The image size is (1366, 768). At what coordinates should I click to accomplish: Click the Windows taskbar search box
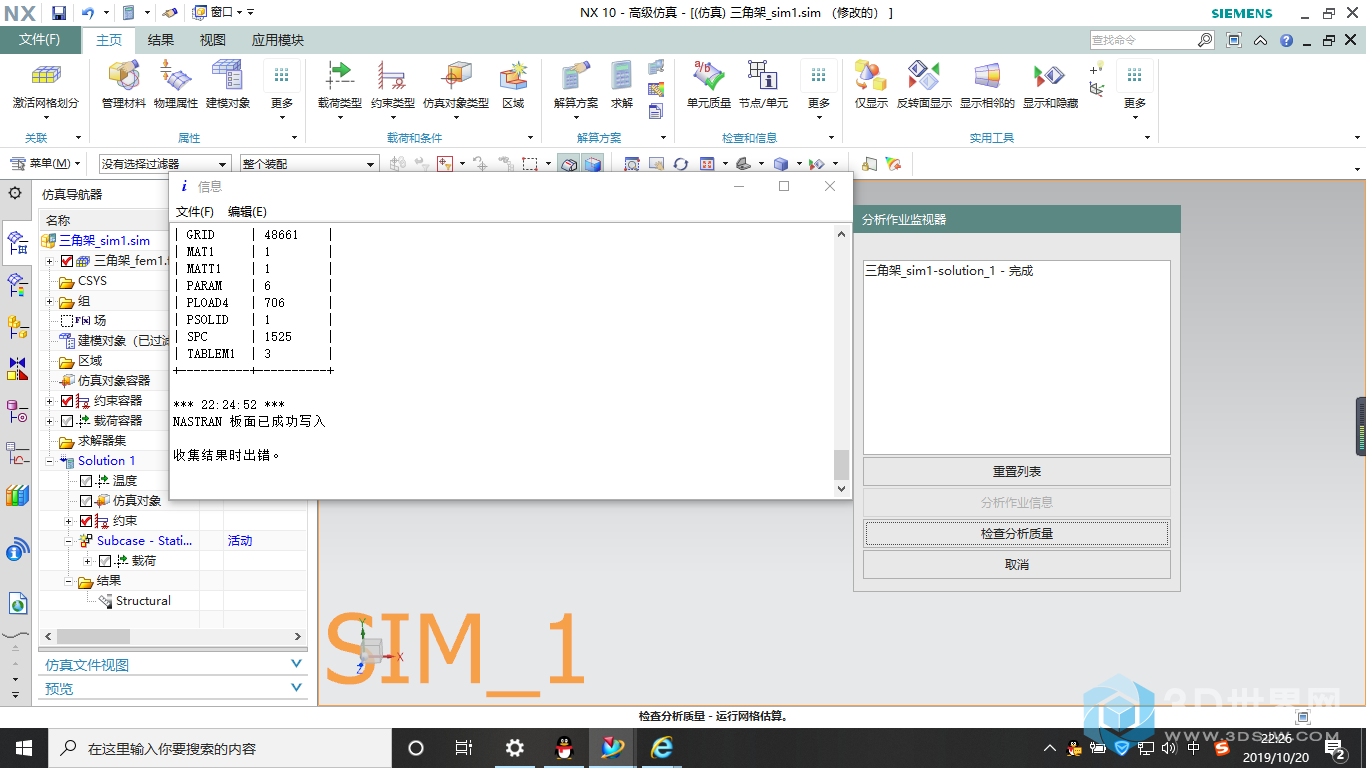(220, 748)
